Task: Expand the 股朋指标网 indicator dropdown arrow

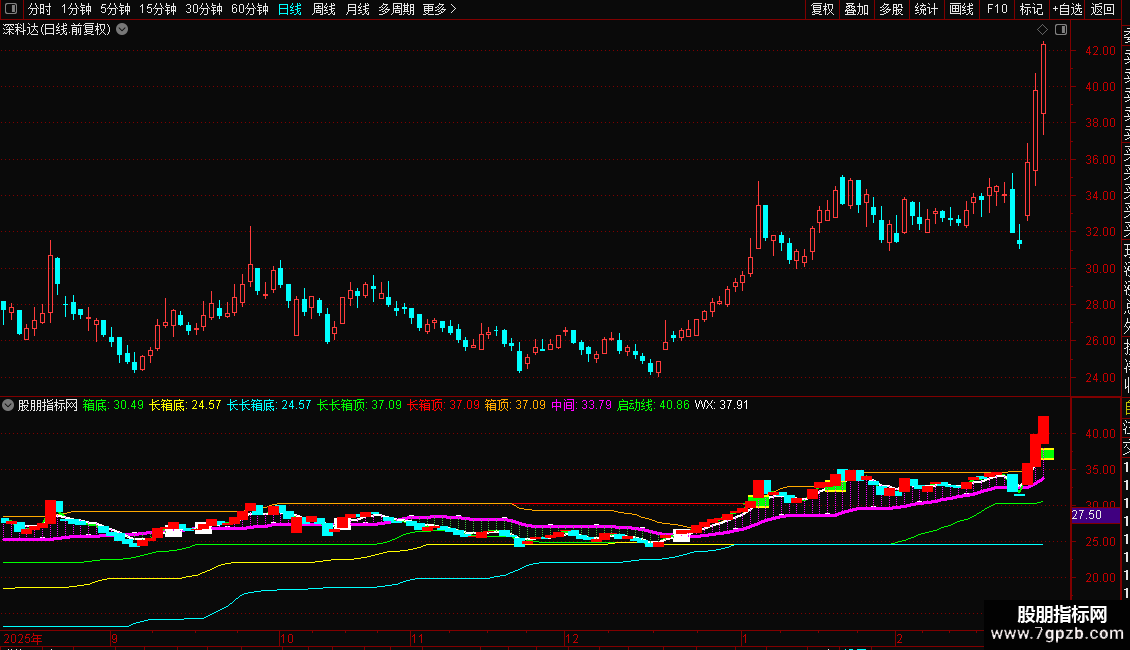Action: tap(9, 406)
